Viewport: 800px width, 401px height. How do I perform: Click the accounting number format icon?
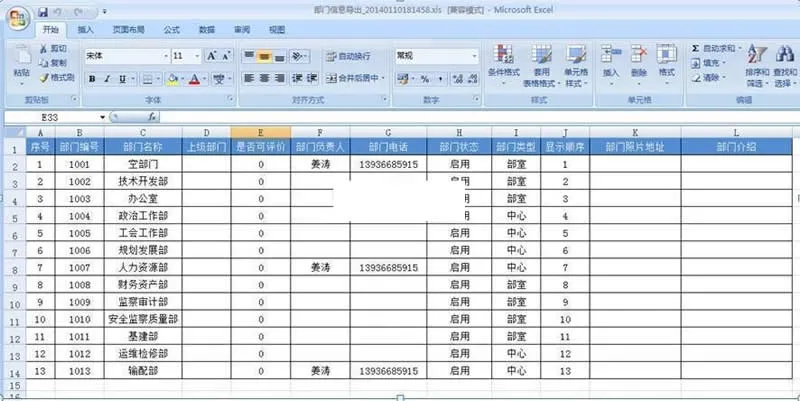(x=403, y=79)
